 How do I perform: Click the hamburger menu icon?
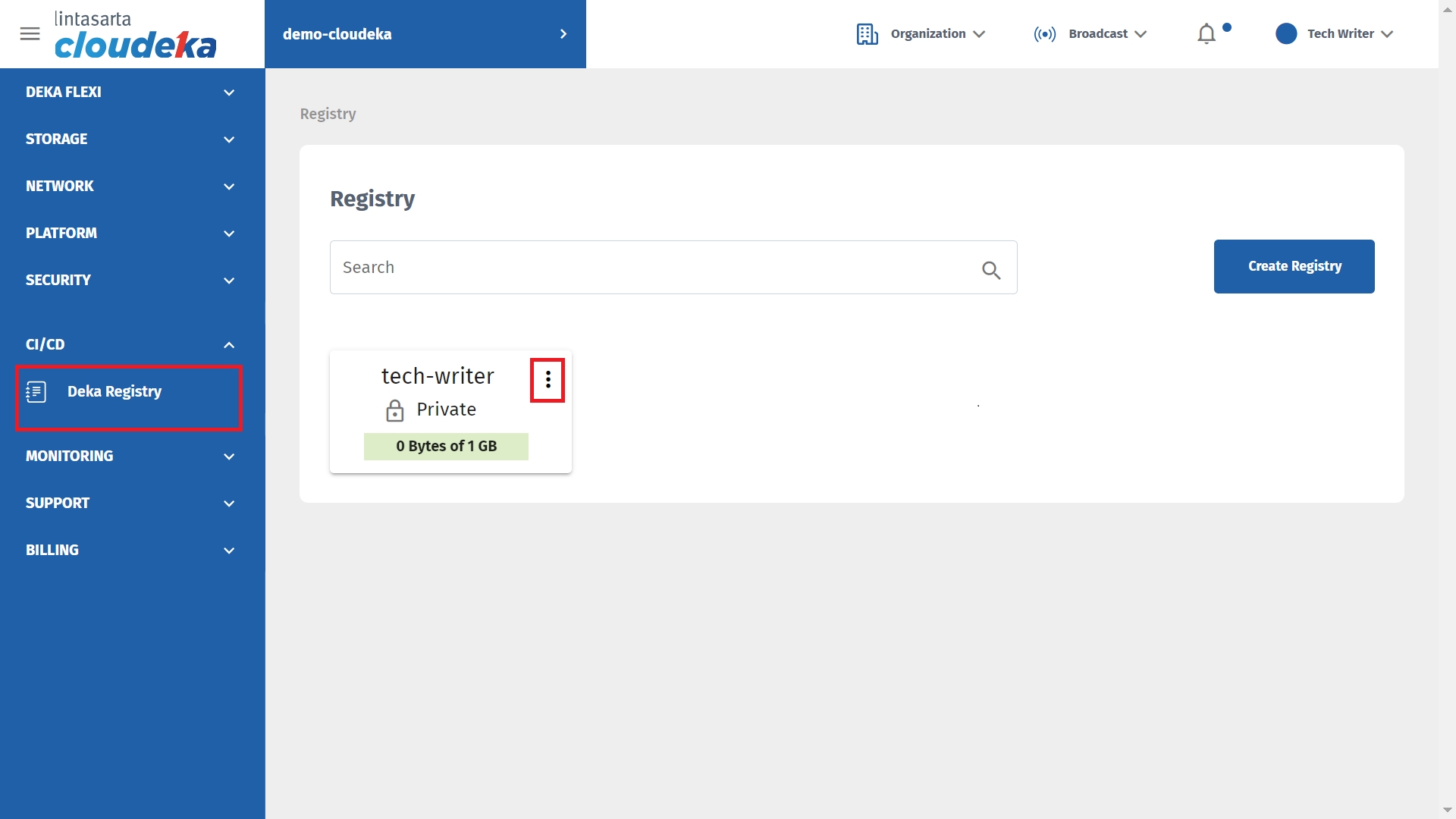tap(30, 34)
